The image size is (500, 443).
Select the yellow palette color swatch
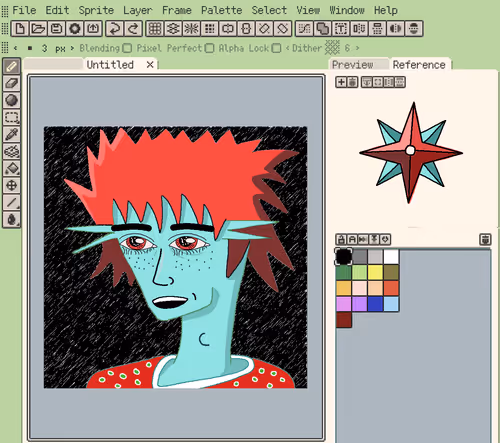click(x=375, y=272)
